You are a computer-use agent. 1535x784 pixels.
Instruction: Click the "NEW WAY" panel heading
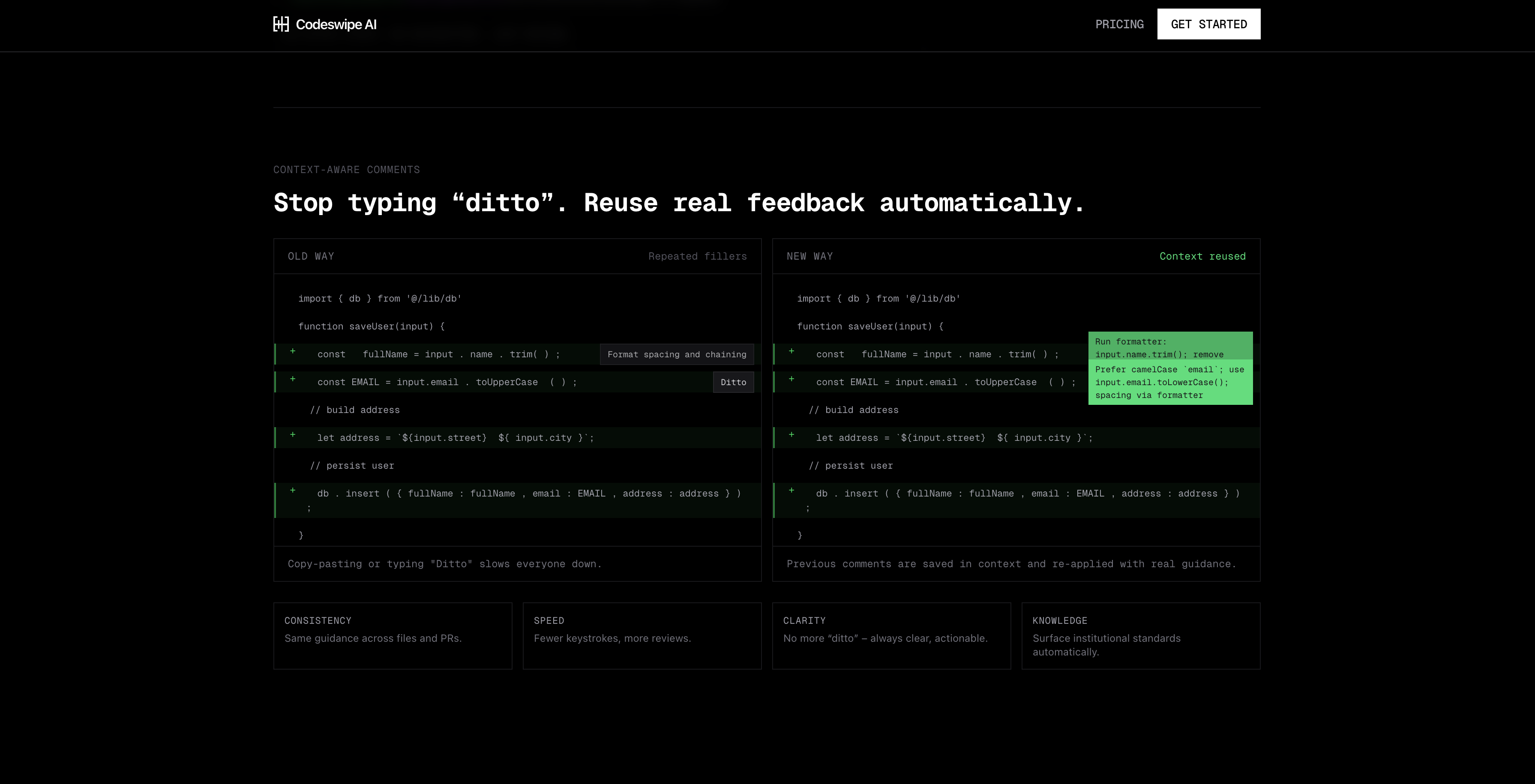coord(810,256)
